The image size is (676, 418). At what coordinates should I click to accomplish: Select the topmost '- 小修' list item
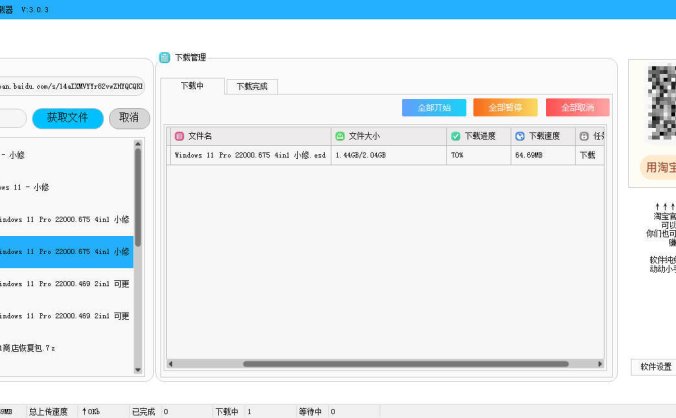point(66,155)
